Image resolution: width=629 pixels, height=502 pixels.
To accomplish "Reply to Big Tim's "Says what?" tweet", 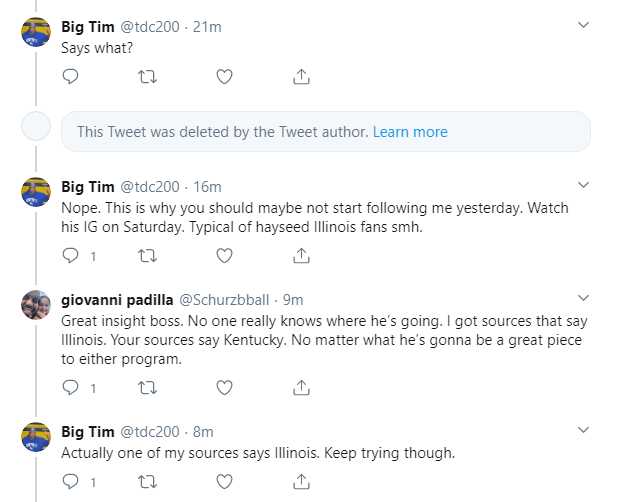I will coord(70,76).
